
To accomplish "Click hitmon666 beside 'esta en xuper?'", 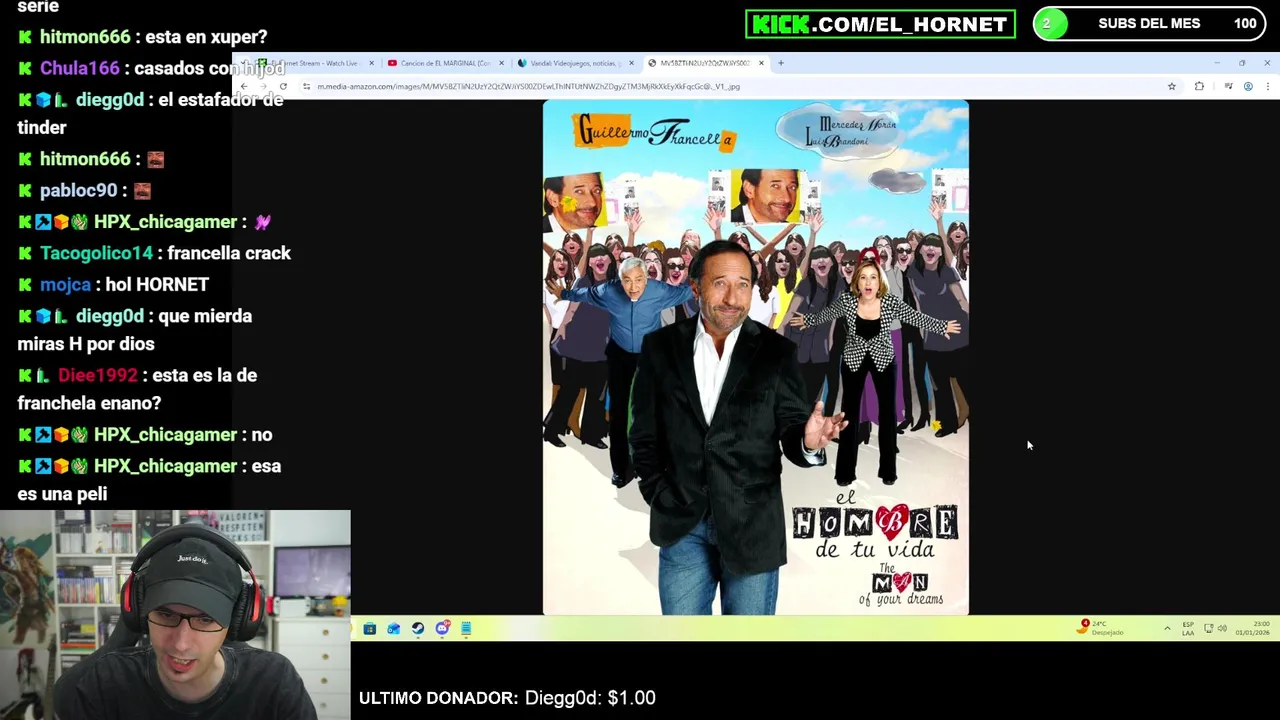I will tap(85, 37).
